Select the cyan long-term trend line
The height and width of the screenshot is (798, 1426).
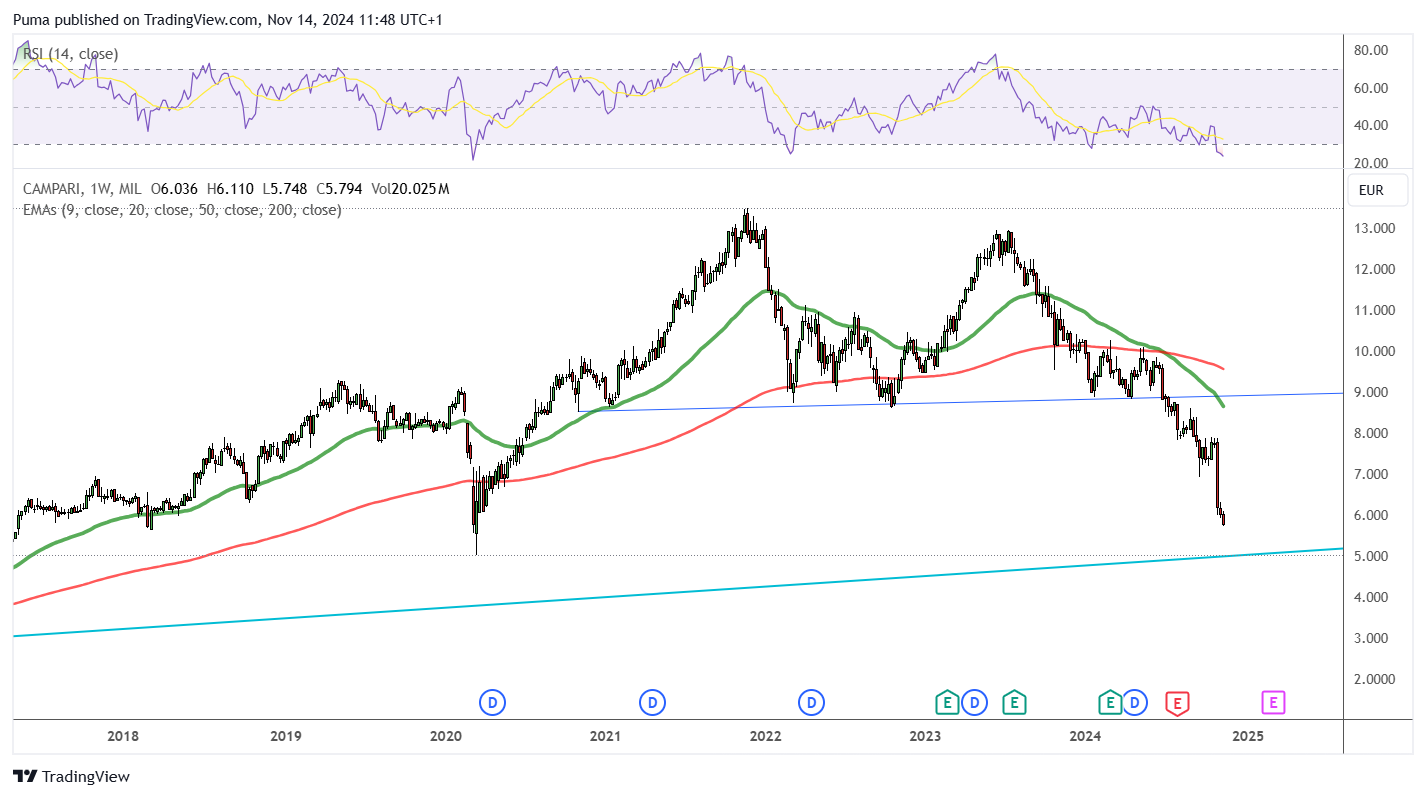click(677, 592)
